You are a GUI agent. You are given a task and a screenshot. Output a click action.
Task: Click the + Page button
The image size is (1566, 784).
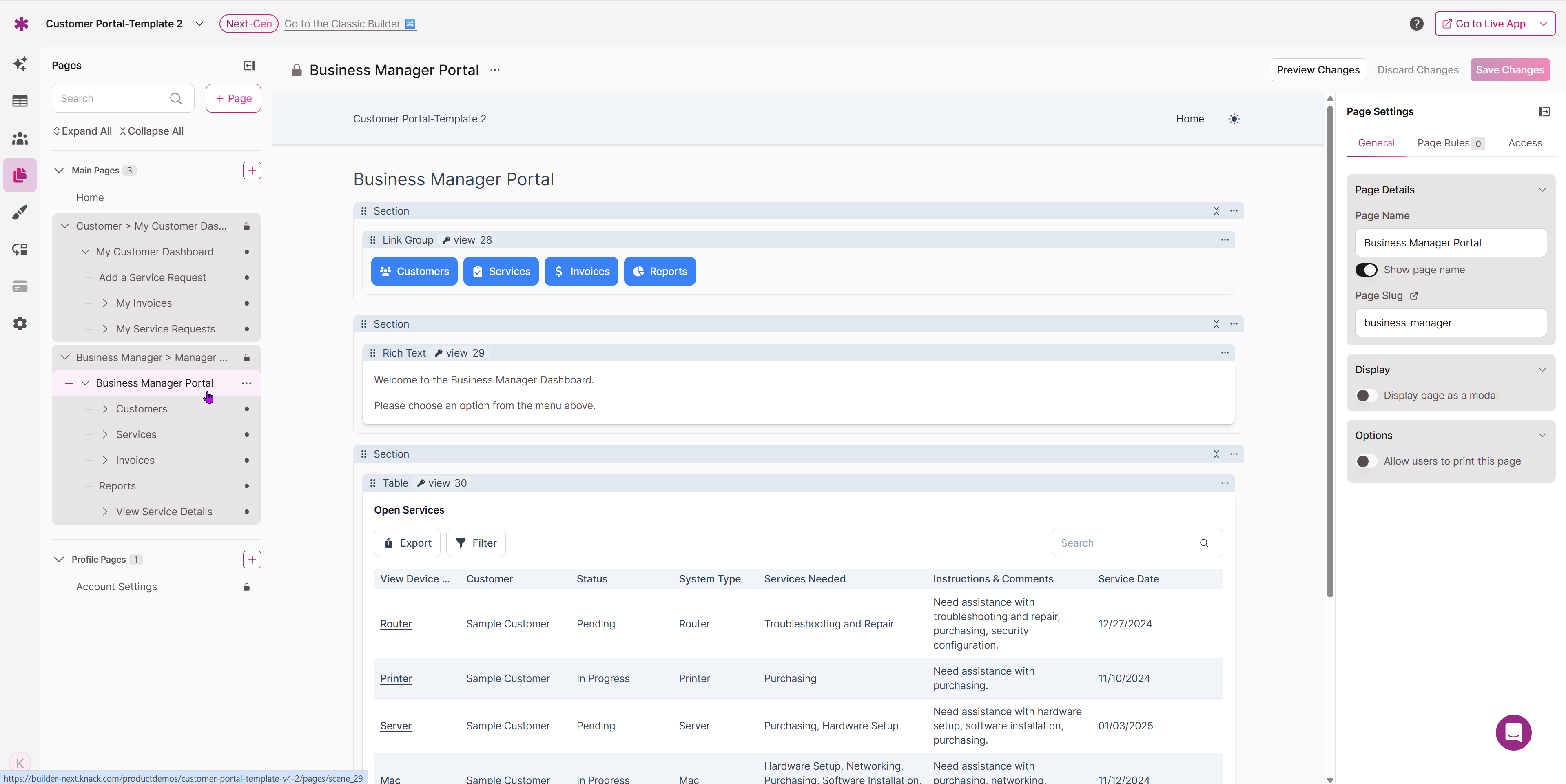click(x=233, y=98)
